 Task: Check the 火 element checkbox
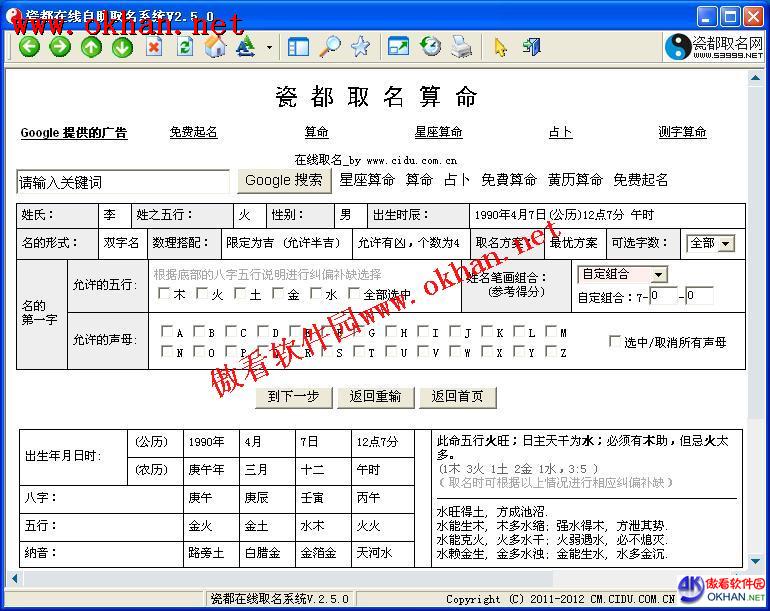coord(201,294)
